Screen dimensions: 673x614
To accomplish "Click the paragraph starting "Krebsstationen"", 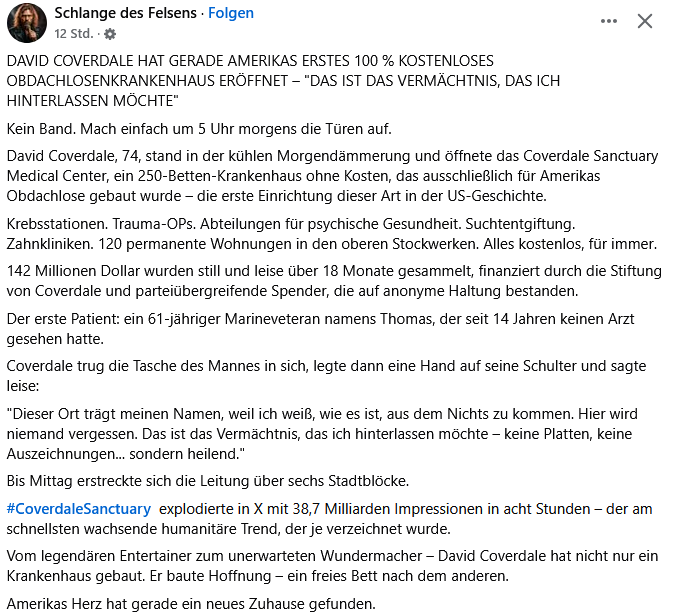I will 330,234.
